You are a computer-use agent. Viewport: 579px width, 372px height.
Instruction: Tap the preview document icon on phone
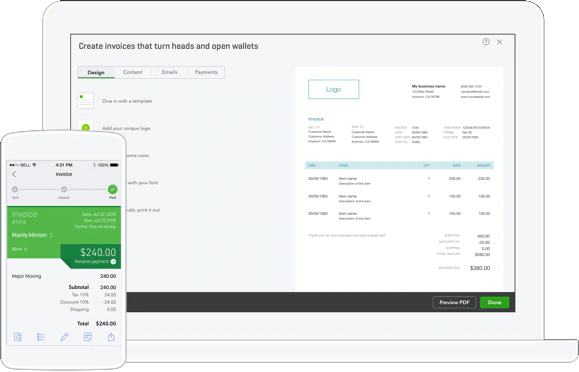pyautogui.click(x=18, y=337)
